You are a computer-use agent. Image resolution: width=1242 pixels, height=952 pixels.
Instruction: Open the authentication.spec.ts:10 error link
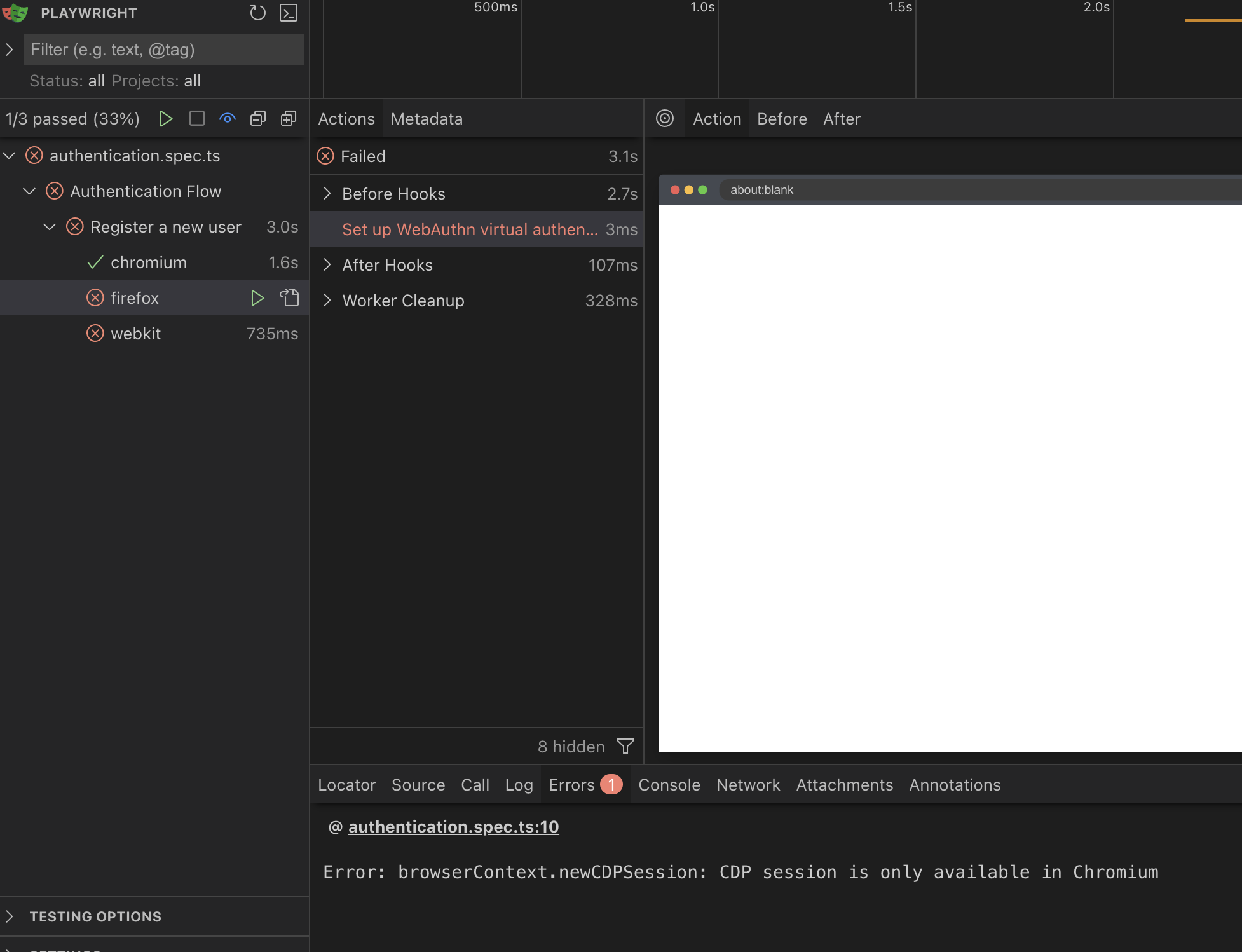453,826
